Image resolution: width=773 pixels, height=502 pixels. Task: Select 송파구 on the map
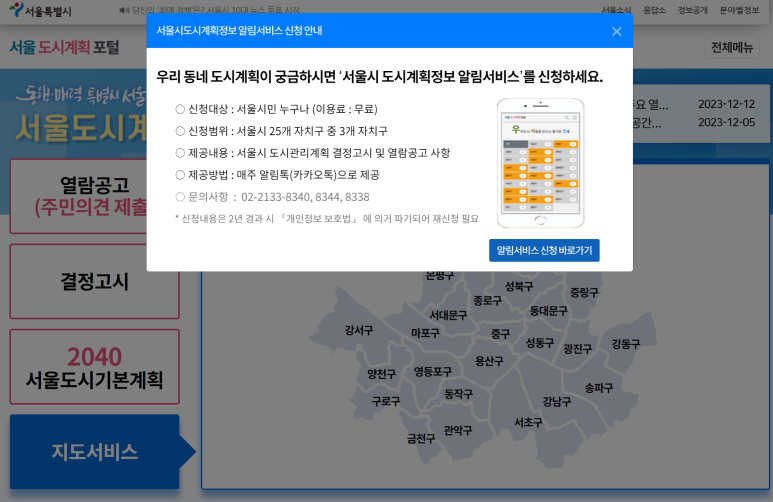pyautogui.click(x=598, y=388)
